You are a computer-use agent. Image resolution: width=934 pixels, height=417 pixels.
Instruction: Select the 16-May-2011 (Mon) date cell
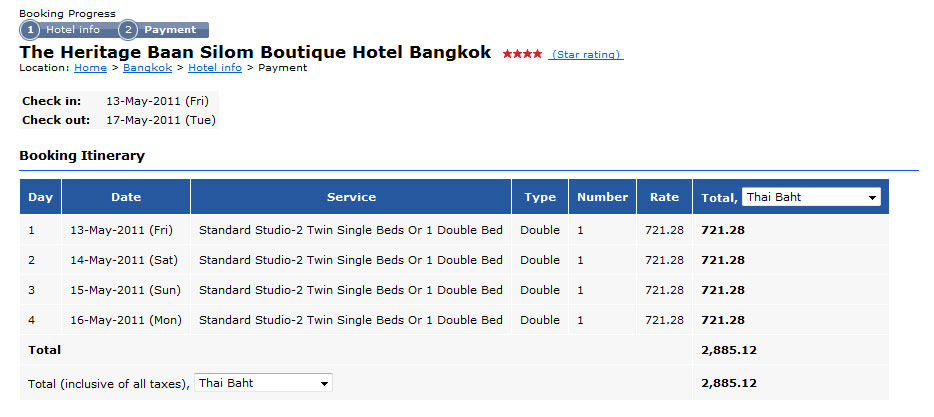click(126, 320)
